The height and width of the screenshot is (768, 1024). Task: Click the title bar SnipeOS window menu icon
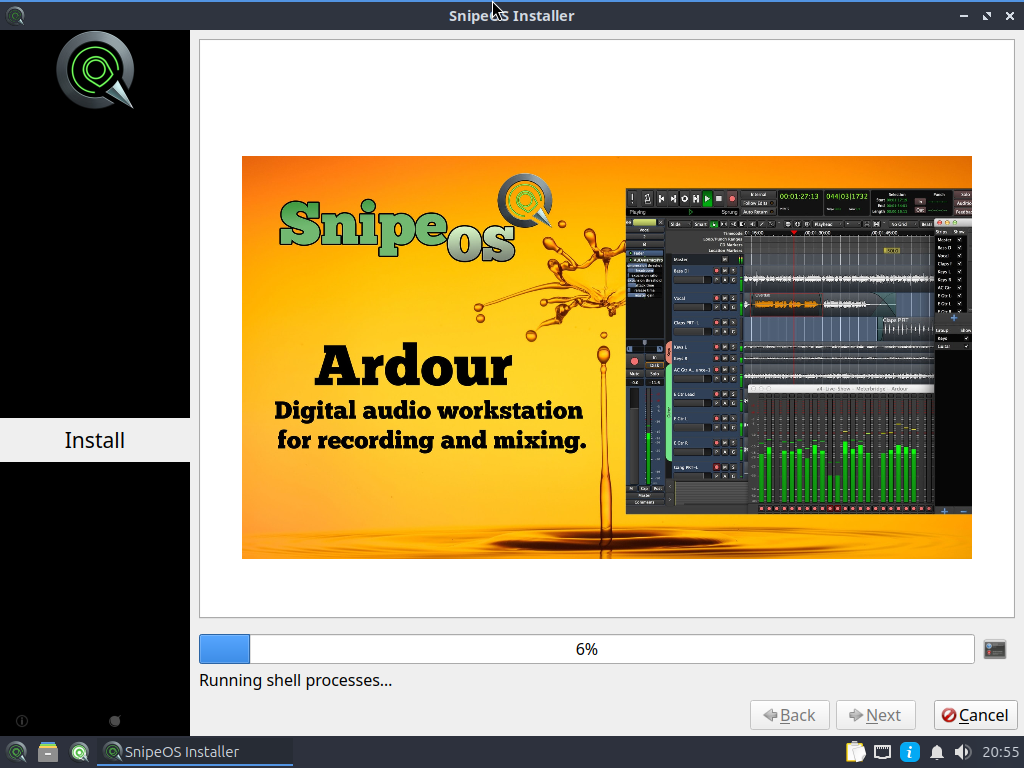[x=15, y=16]
